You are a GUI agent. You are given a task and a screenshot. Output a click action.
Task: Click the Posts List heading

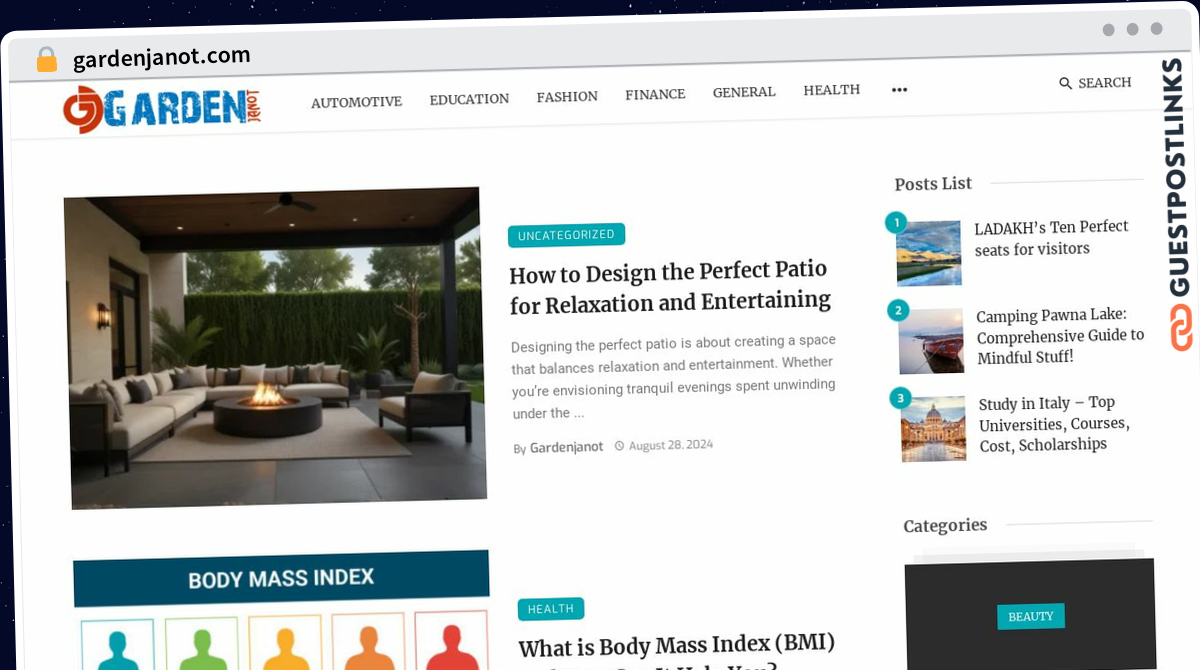933,184
